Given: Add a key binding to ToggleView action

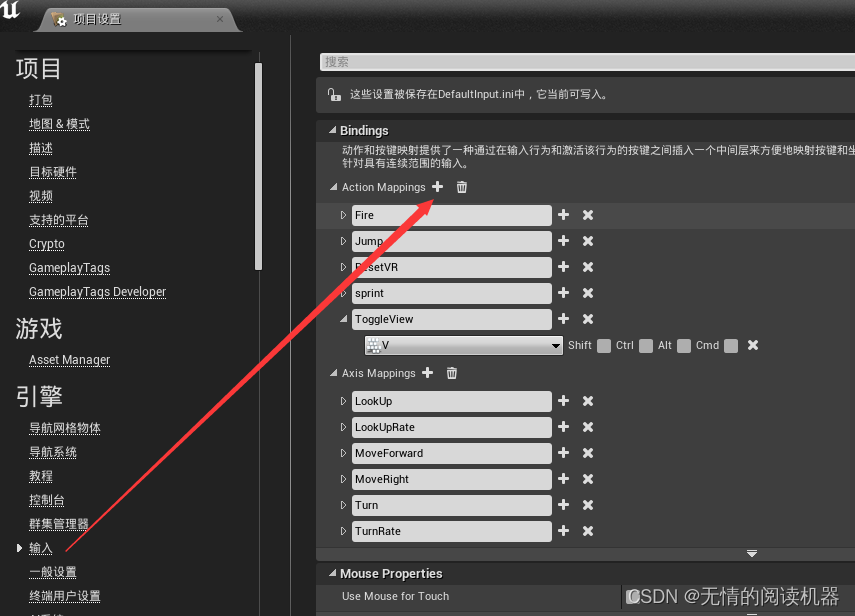Looking at the screenshot, I should (563, 318).
